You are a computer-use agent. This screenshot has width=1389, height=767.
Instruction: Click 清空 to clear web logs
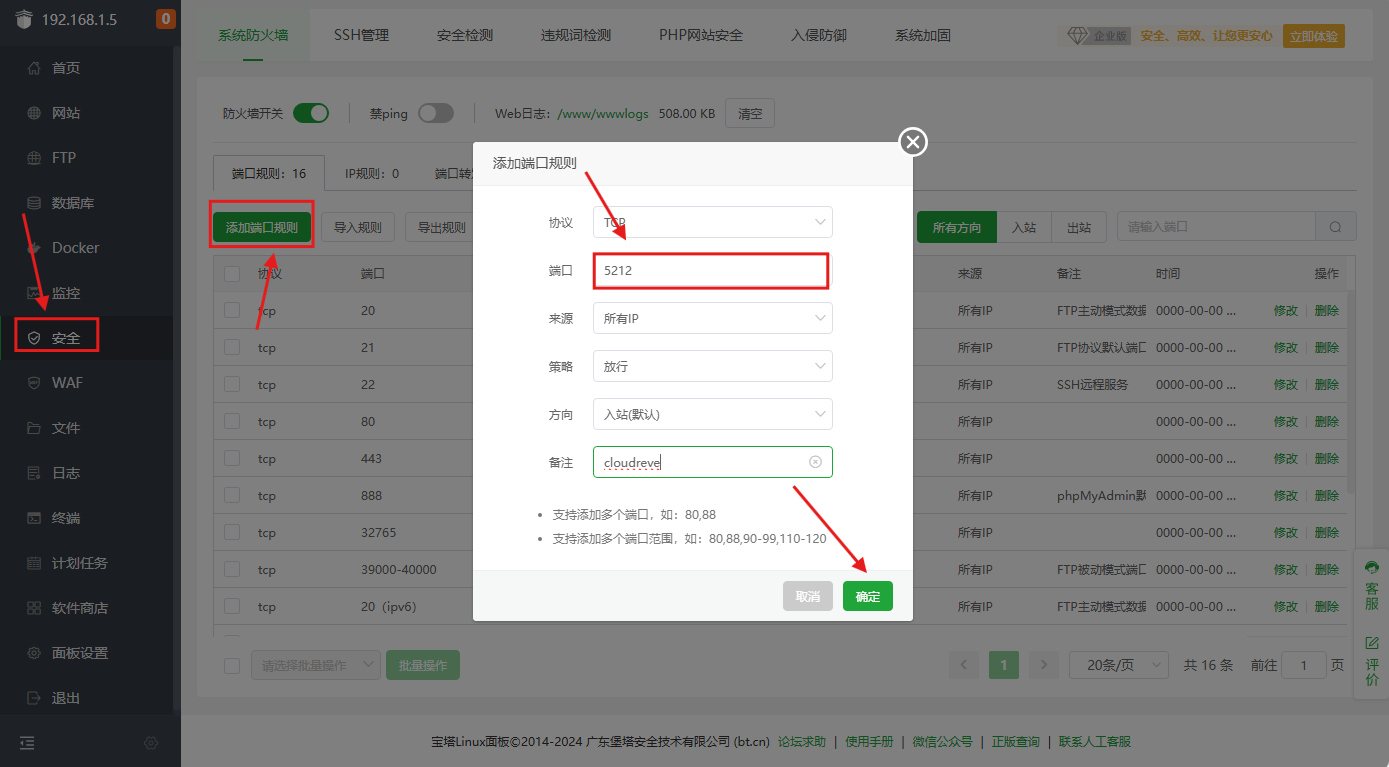point(749,113)
